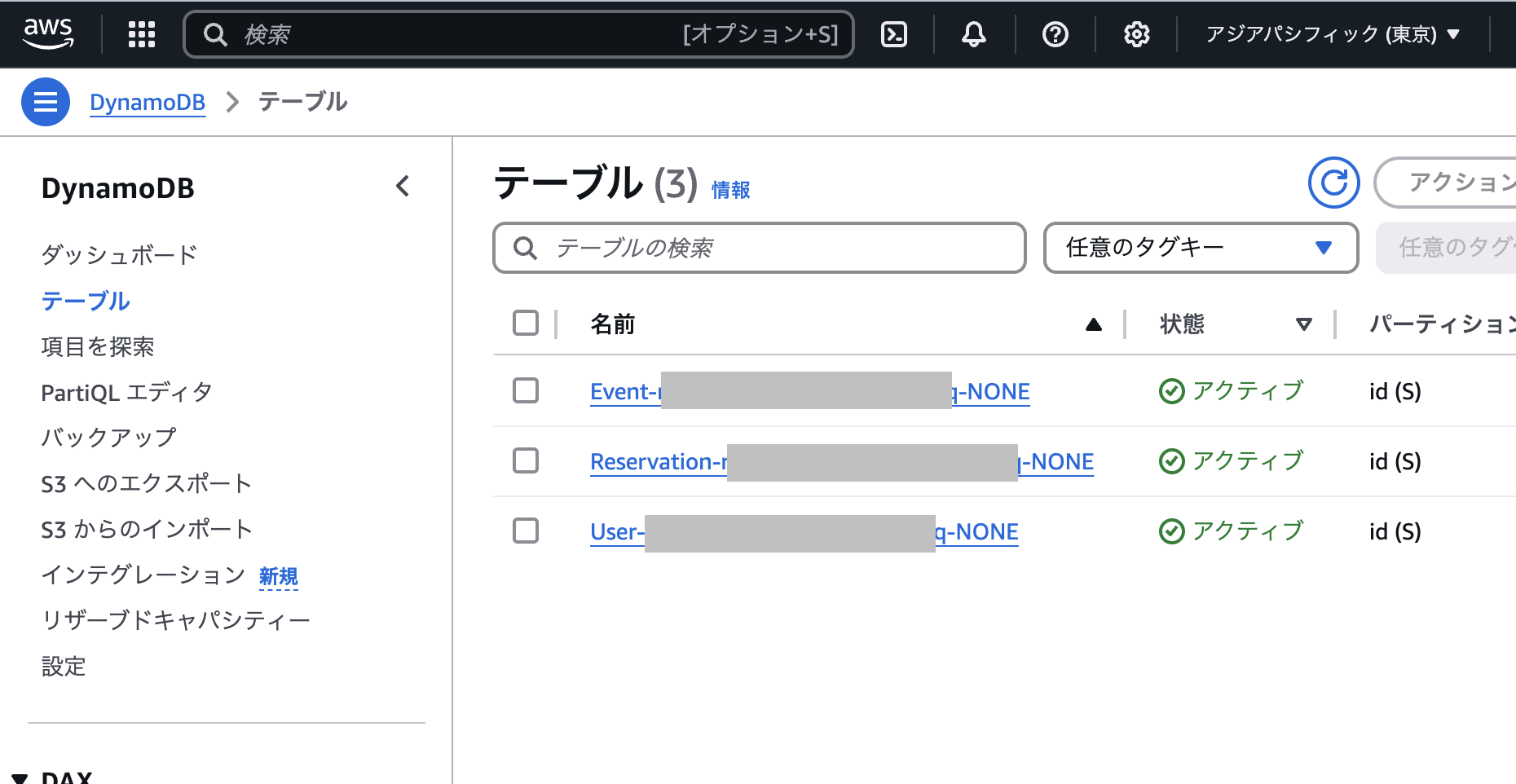Image resolution: width=1516 pixels, height=784 pixels.
Task: Open the settings gear in top bar
Action: click(1137, 34)
